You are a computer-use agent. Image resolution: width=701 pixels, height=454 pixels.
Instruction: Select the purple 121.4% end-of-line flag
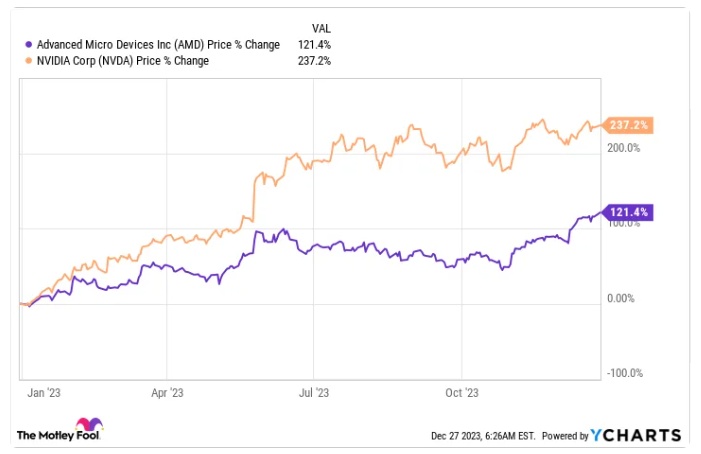[x=629, y=212]
